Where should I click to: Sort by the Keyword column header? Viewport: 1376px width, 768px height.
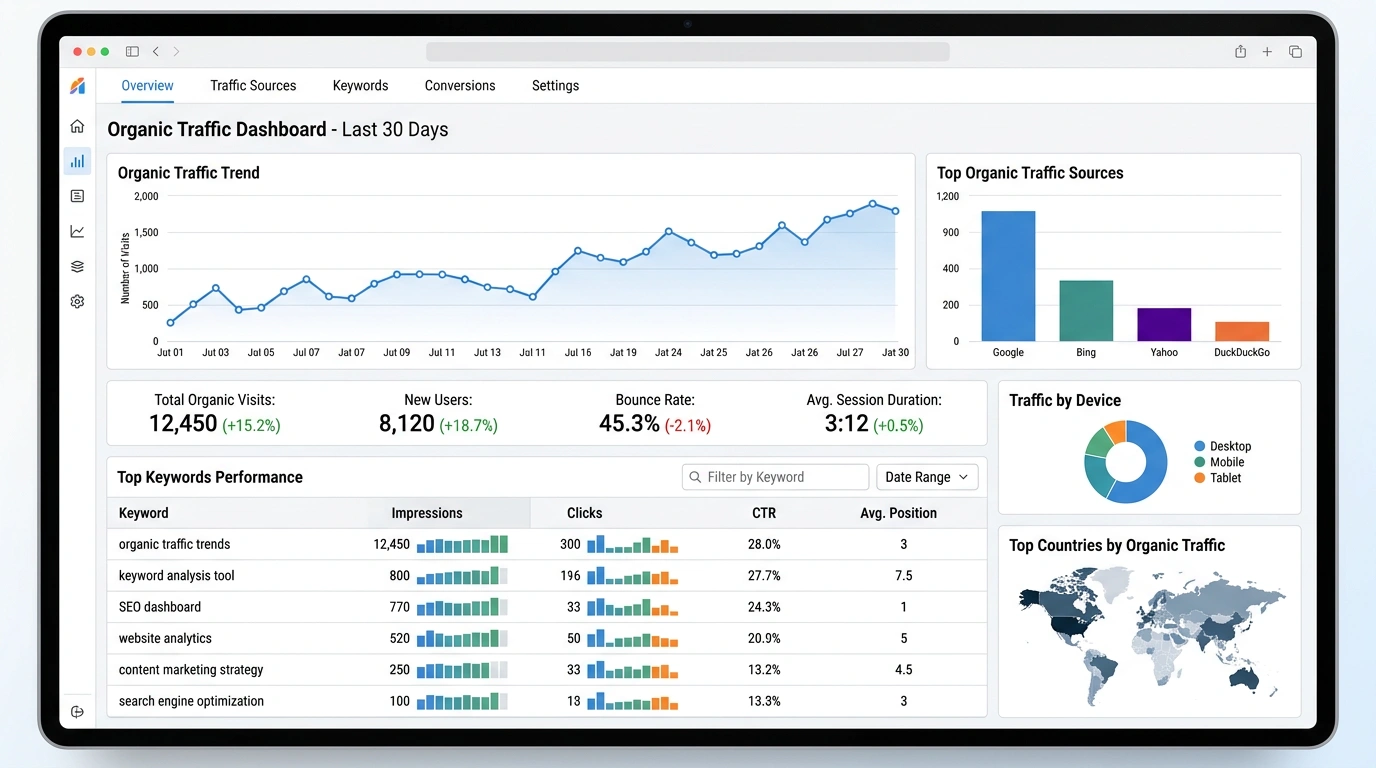144,513
